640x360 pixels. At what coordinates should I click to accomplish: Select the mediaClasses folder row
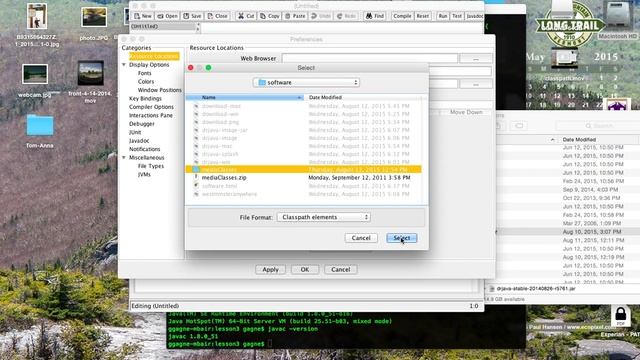tap(304, 169)
